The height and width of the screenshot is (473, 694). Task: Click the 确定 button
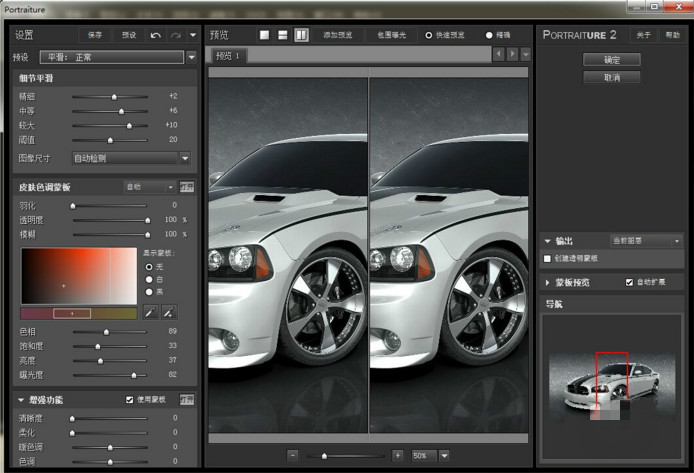[611, 60]
